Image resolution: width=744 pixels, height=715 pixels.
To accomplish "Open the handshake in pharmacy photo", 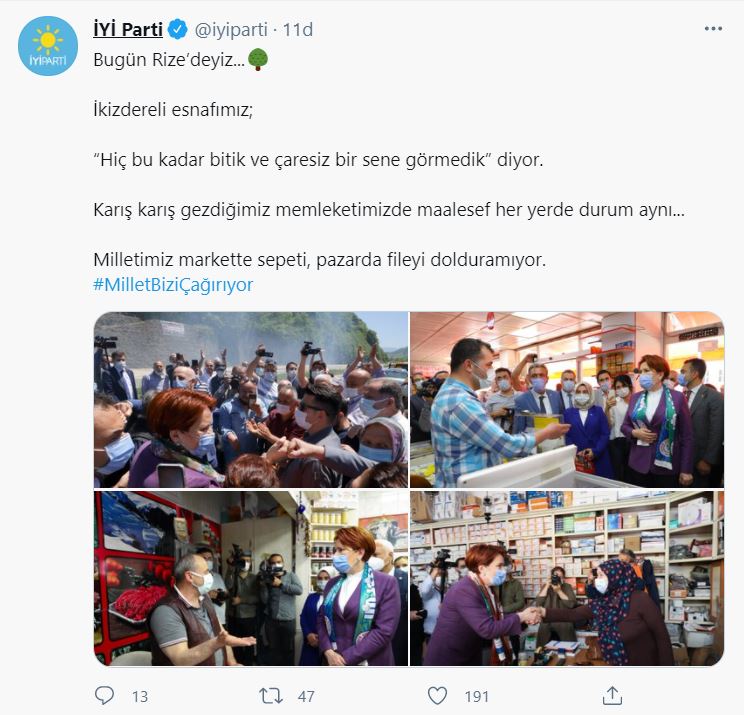I will (567, 578).
